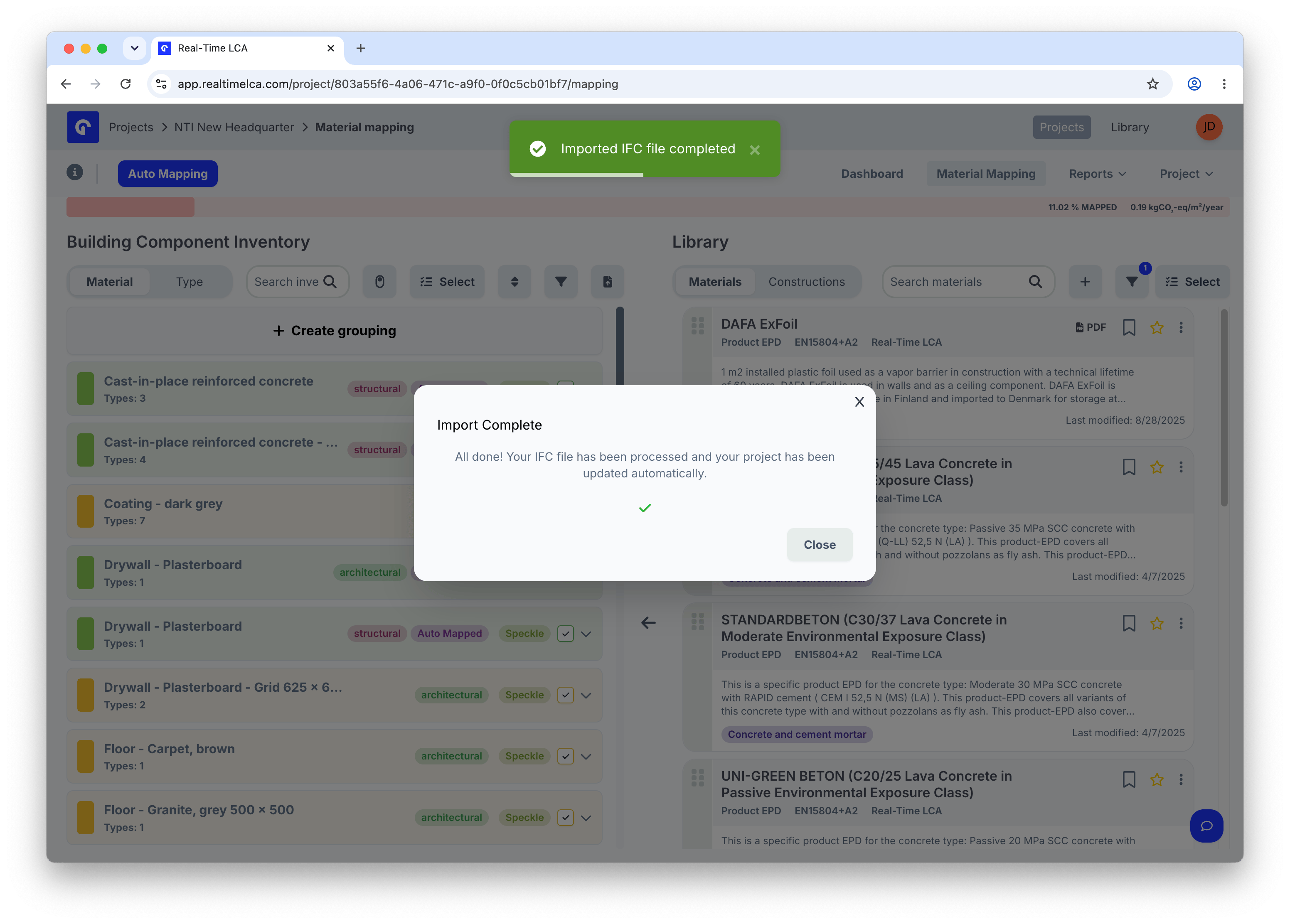Image resolution: width=1290 pixels, height=924 pixels.
Task: Expand the Project dropdown
Action: (x=1186, y=174)
